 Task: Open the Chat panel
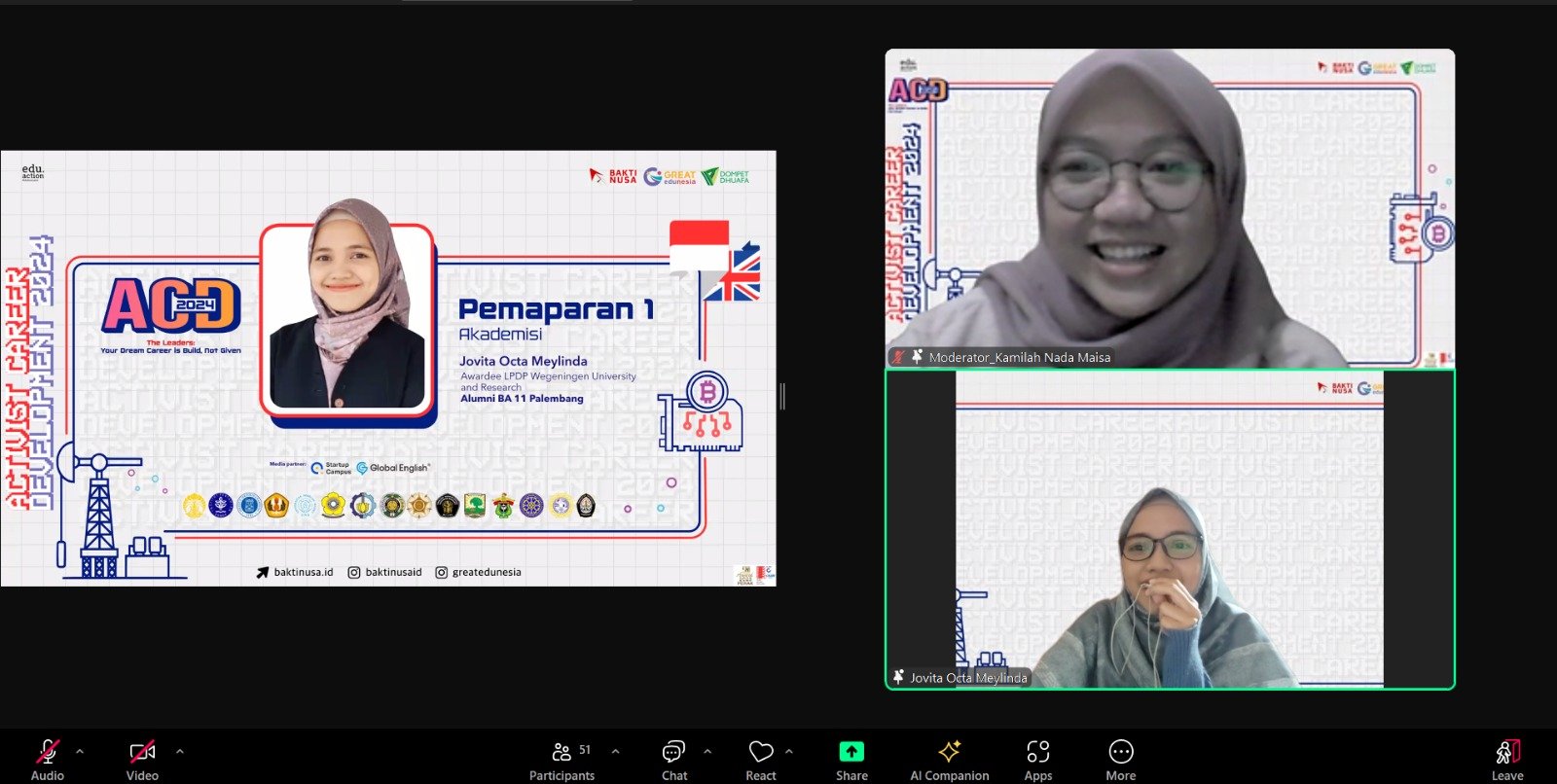(673, 759)
